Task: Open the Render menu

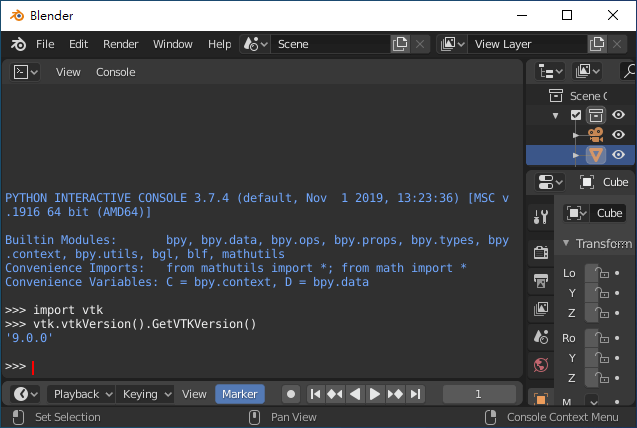Action: tap(120, 44)
